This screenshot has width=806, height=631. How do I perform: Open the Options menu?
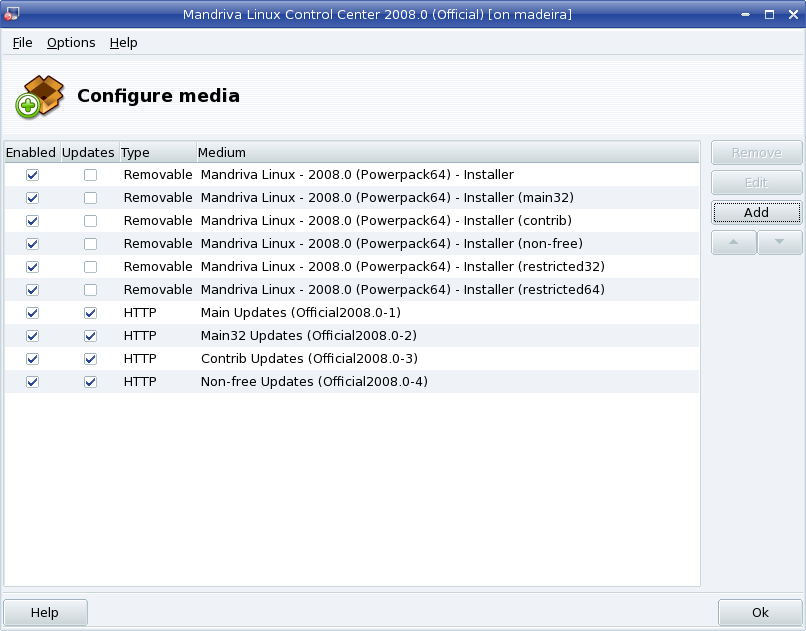[x=71, y=43]
